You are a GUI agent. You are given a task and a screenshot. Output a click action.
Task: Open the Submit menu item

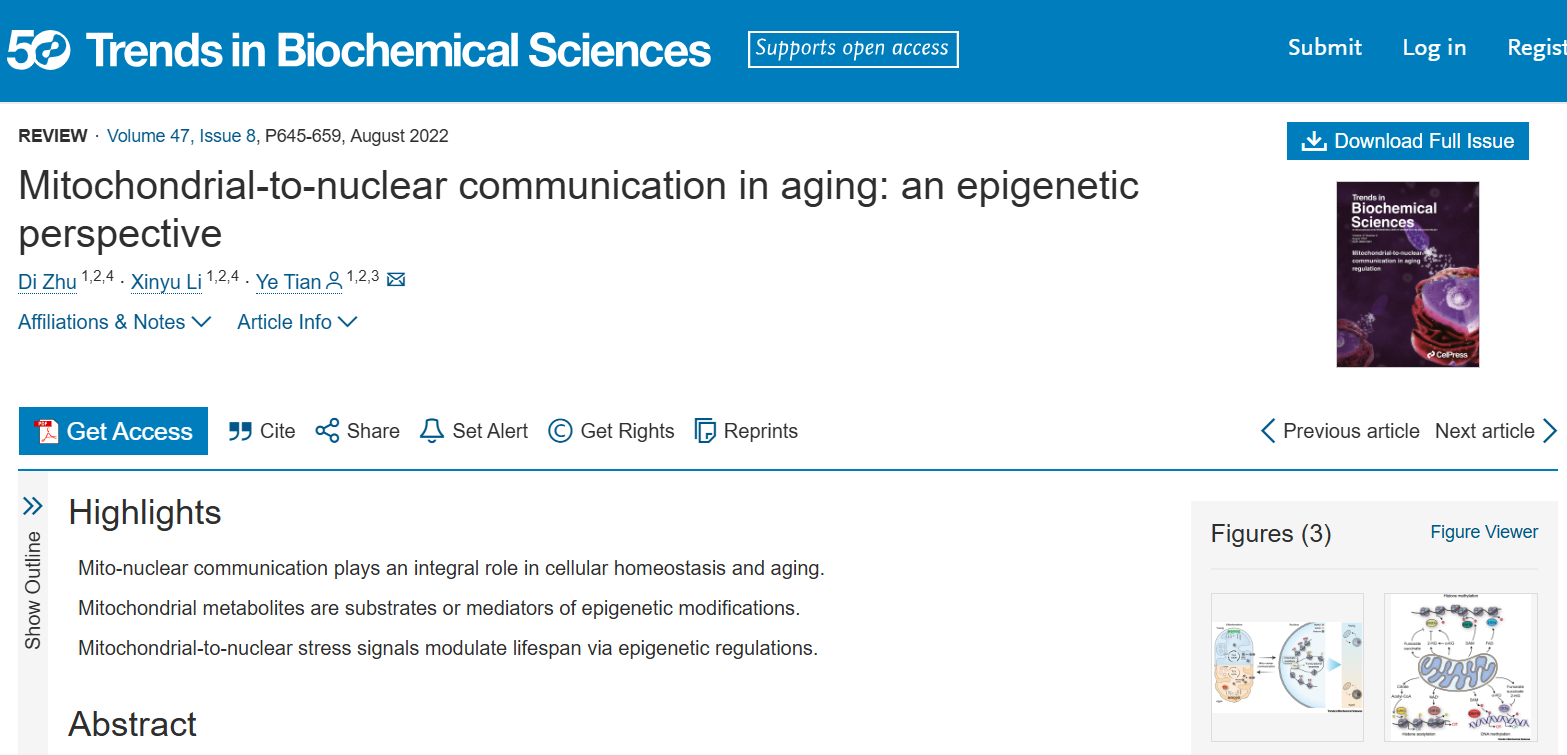click(x=1324, y=47)
